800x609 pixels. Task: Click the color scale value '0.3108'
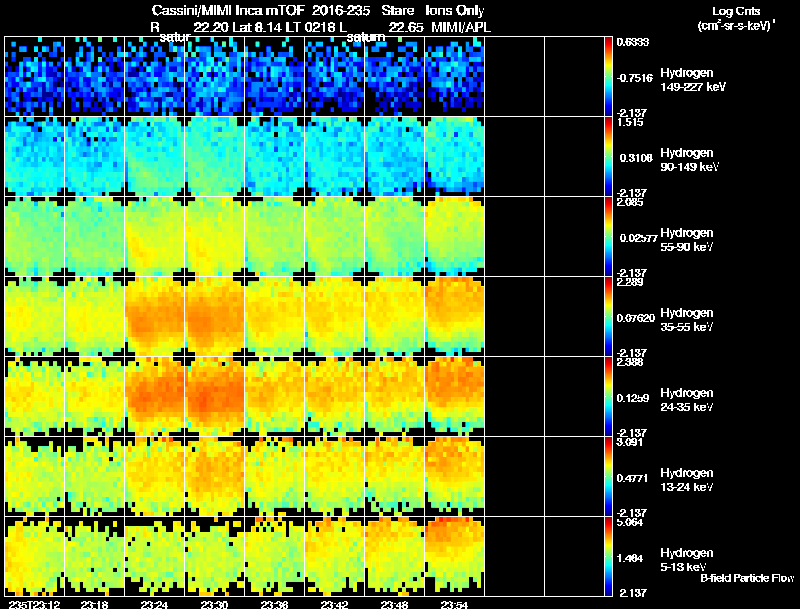(x=636, y=158)
